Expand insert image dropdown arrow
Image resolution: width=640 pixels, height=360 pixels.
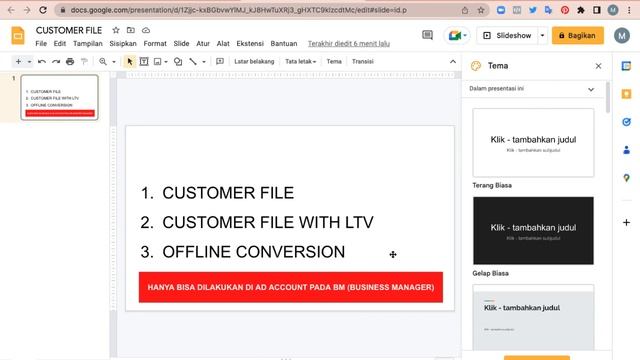(166, 62)
